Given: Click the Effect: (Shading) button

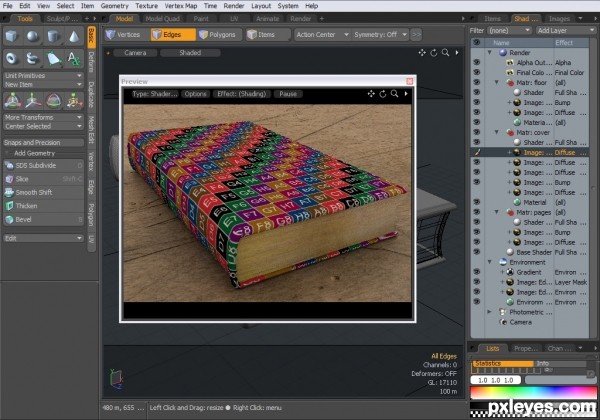Looking at the screenshot, I should [x=241, y=94].
